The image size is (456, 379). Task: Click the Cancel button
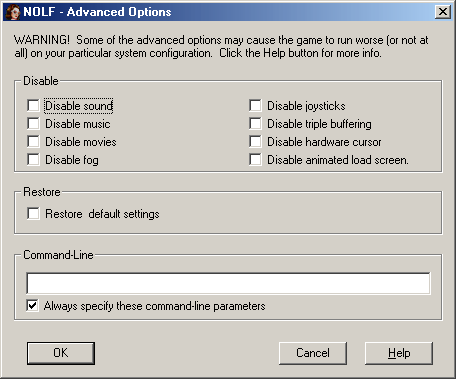(313, 353)
